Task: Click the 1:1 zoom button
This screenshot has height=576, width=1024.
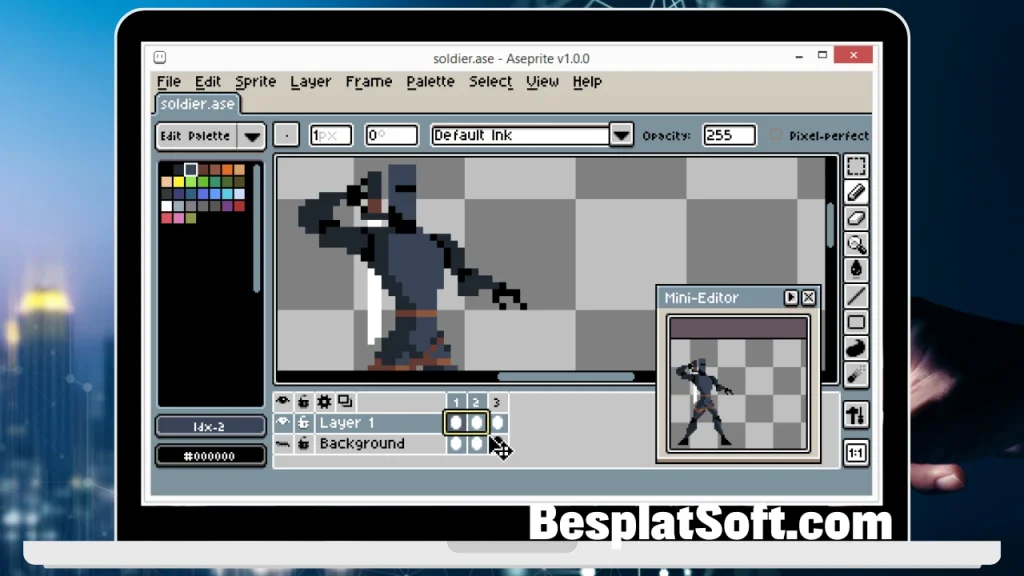Action: point(856,453)
